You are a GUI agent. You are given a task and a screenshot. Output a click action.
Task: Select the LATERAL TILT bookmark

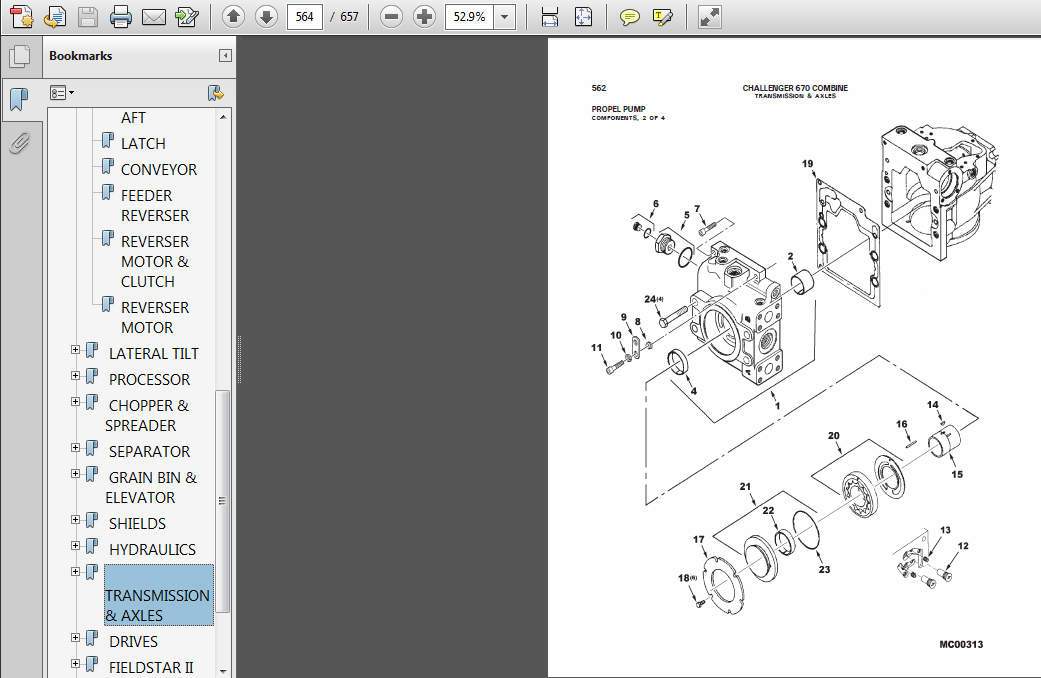click(153, 354)
